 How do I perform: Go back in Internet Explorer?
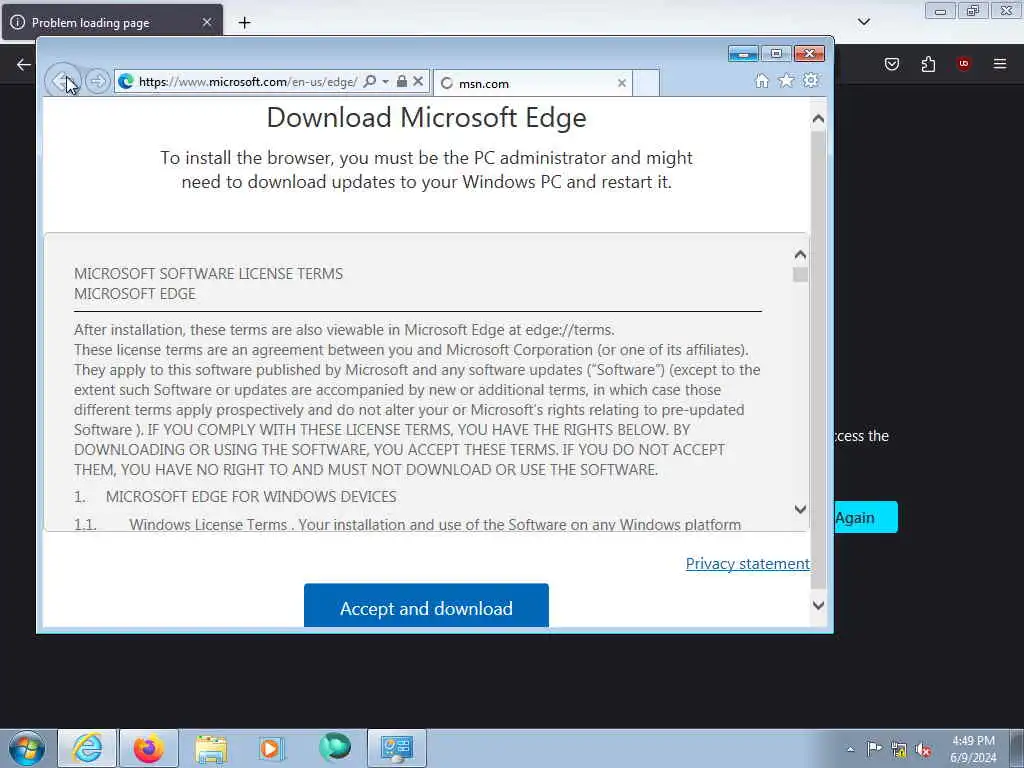[62, 82]
